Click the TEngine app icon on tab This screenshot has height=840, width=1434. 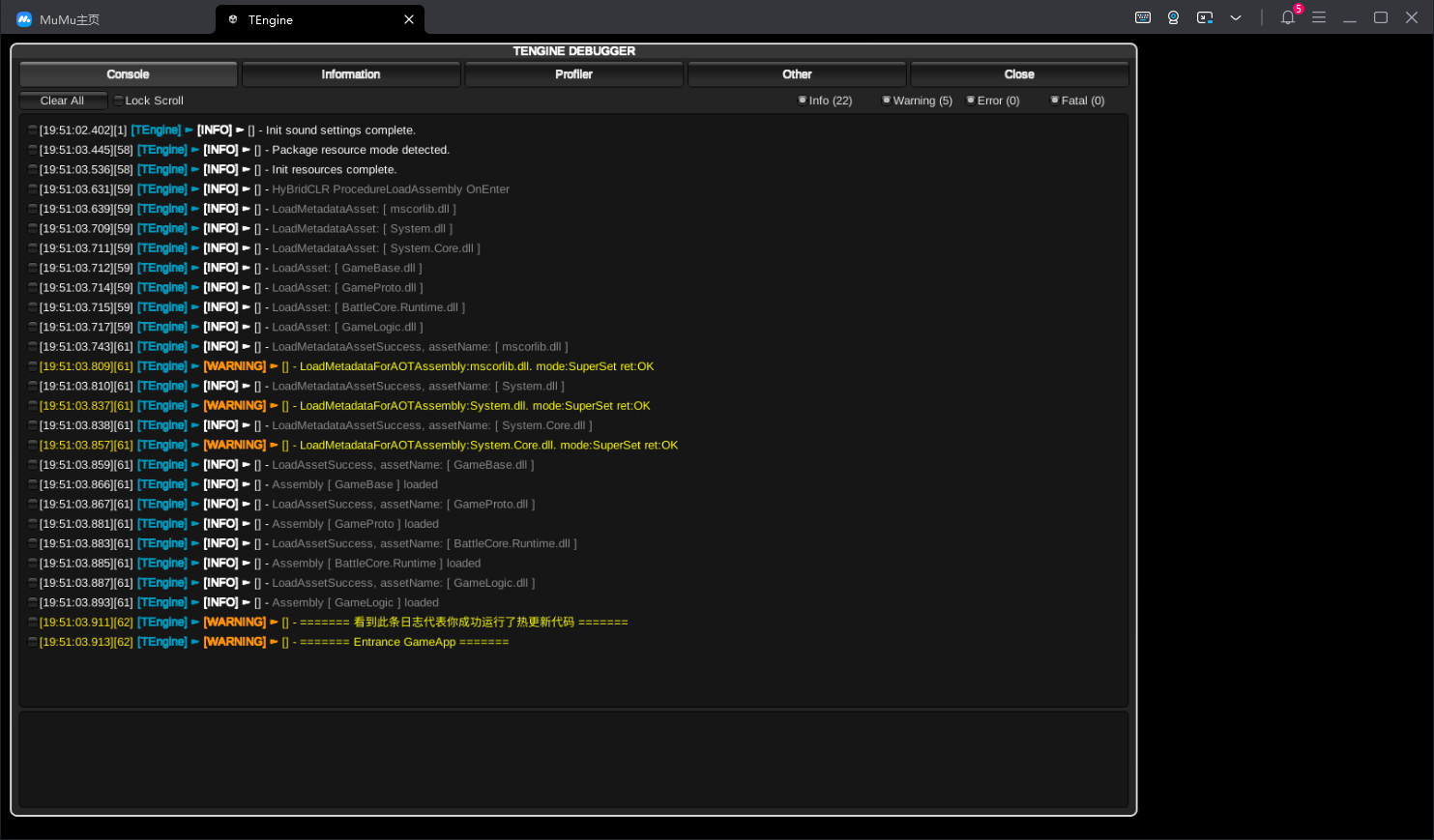(x=233, y=19)
